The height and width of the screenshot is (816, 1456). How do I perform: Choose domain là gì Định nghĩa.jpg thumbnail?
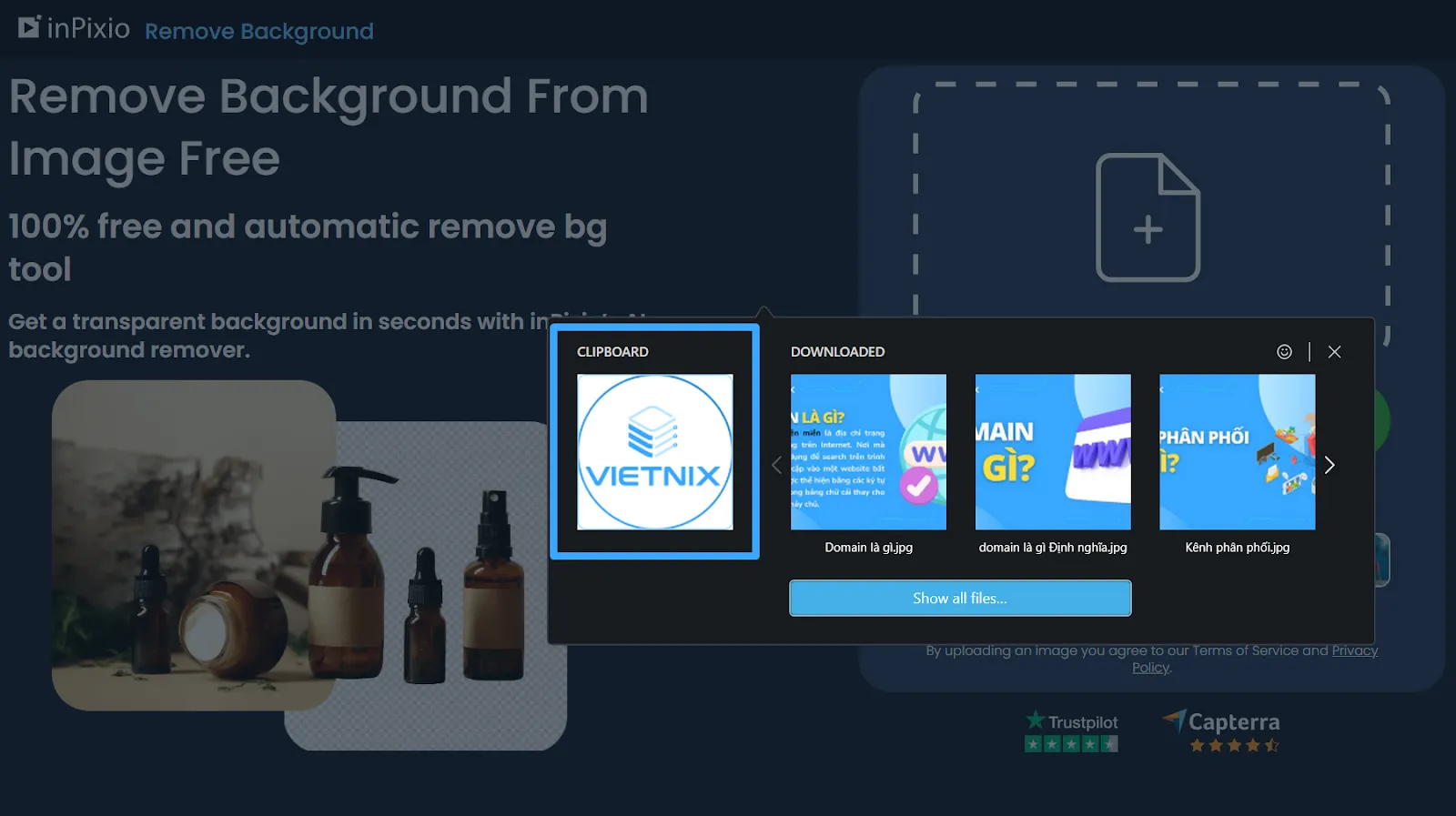(x=1053, y=452)
